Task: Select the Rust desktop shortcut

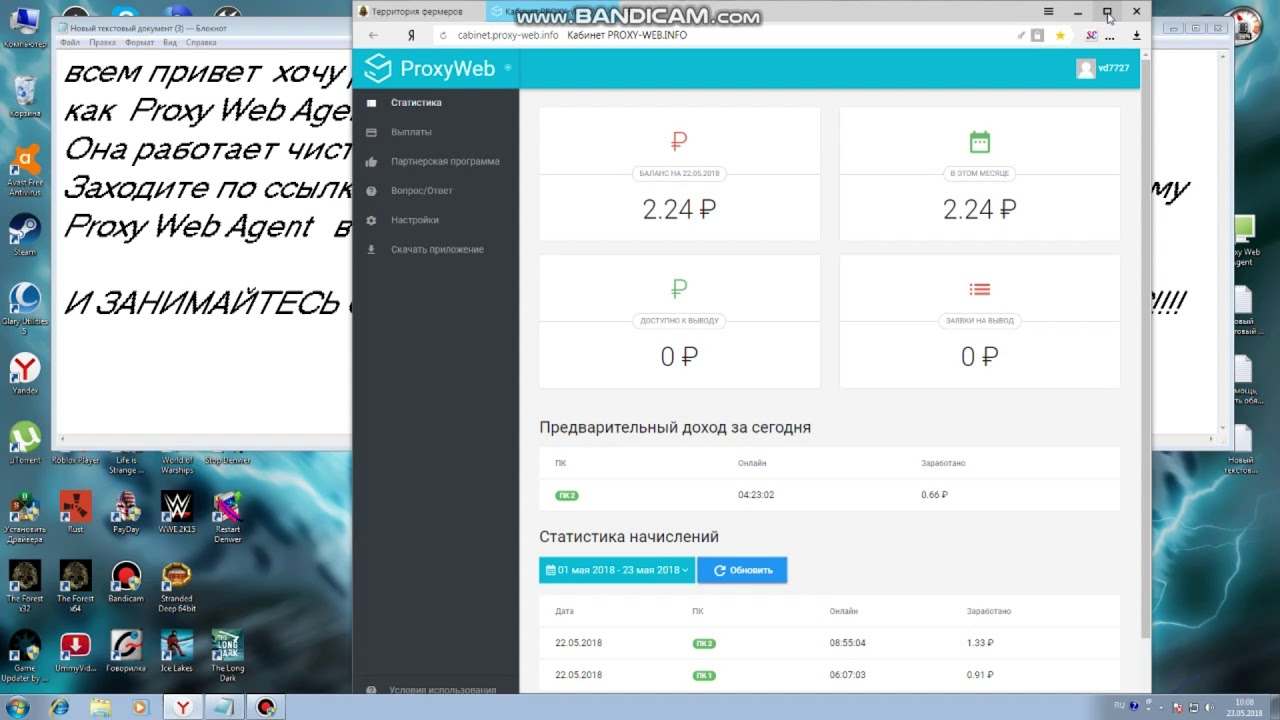Action: [75, 512]
